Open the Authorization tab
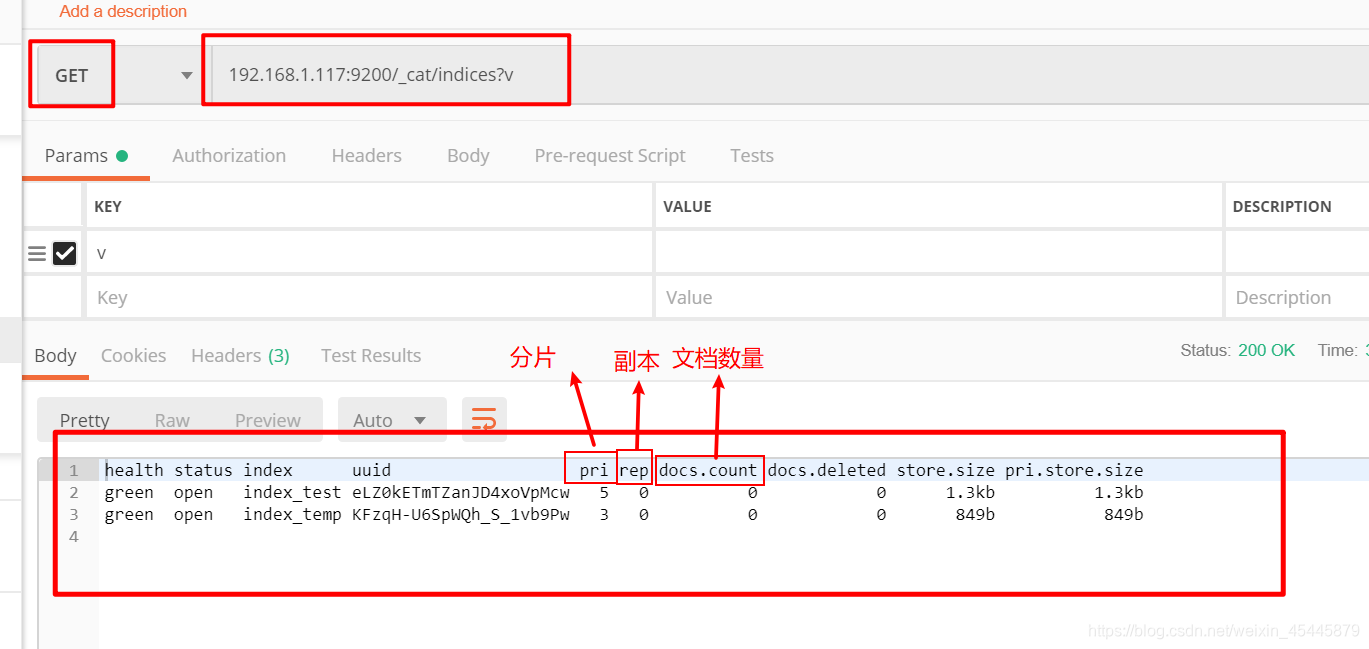The height and width of the screenshot is (649, 1369). point(229,156)
